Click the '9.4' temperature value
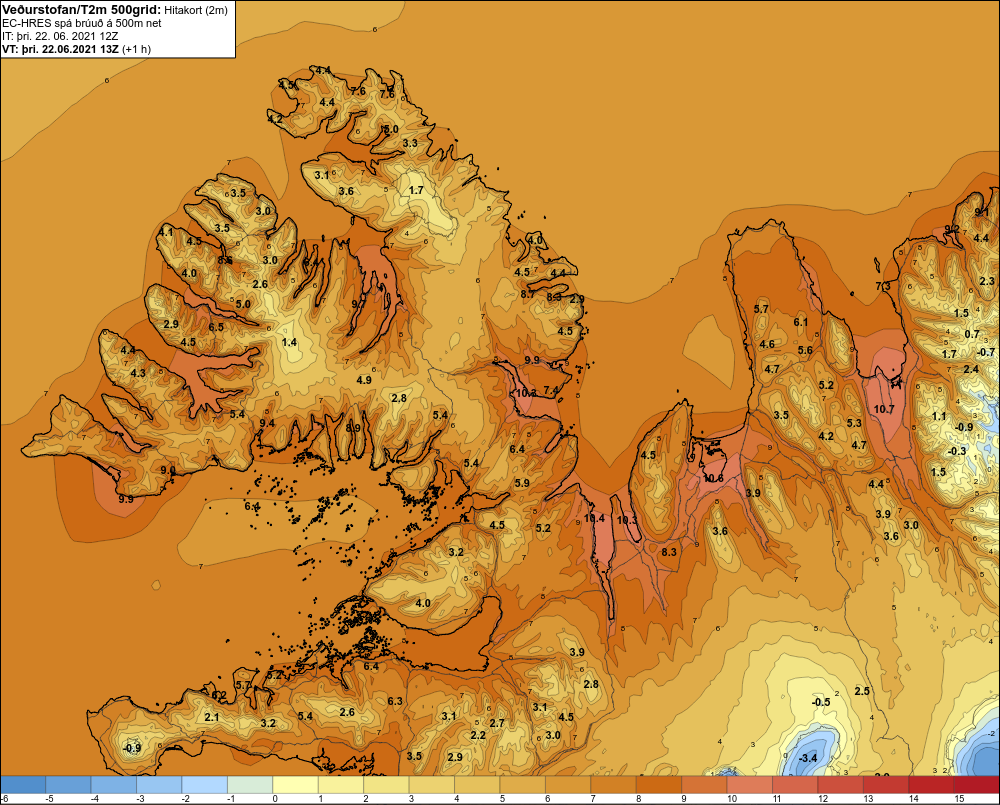 pyautogui.click(x=267, y=423)
